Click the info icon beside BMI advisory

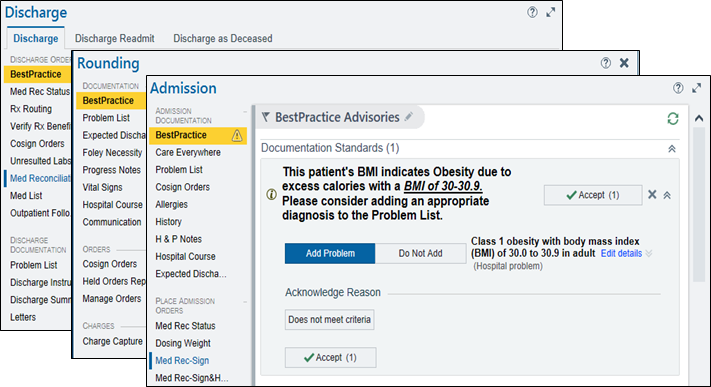tap(271, 195)
